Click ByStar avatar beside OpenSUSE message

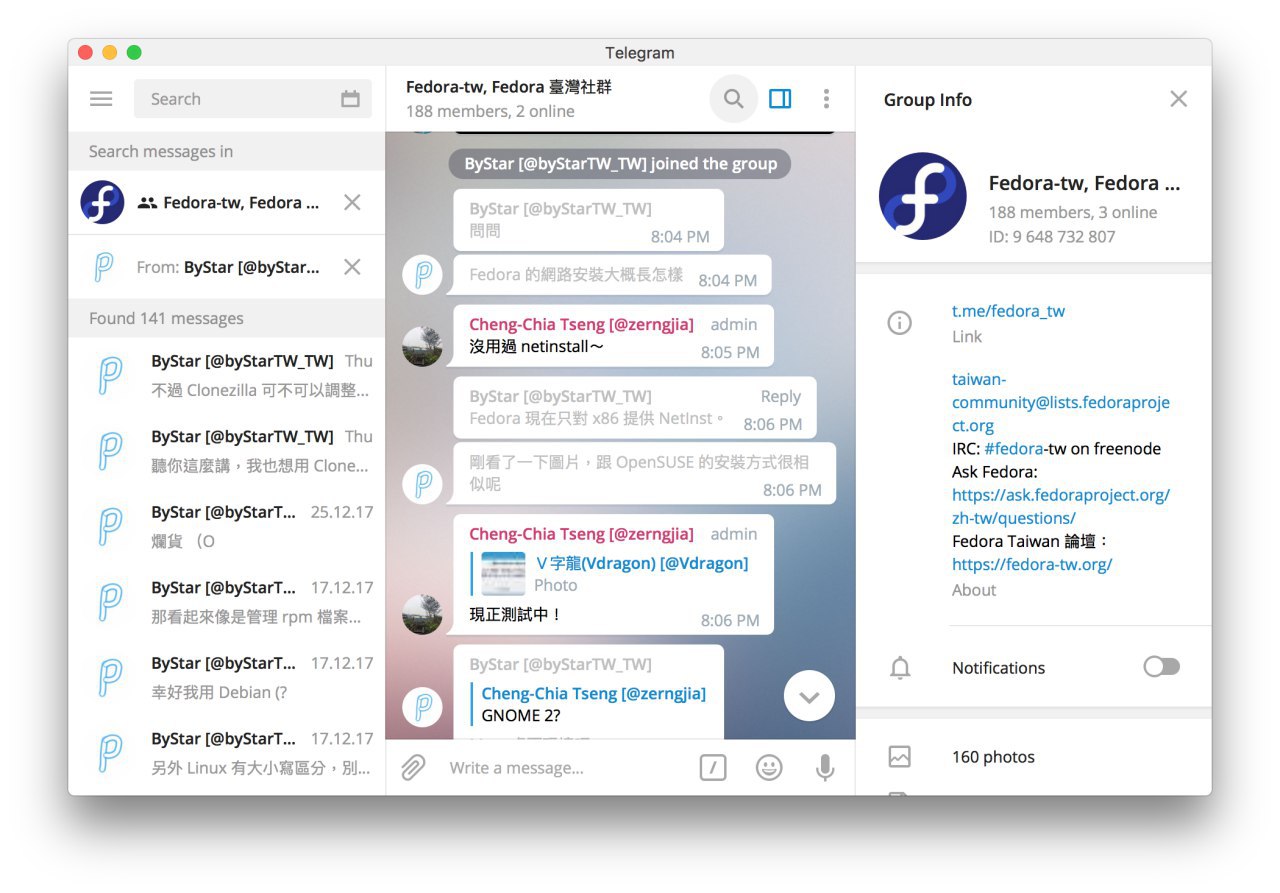coord(422,484)
